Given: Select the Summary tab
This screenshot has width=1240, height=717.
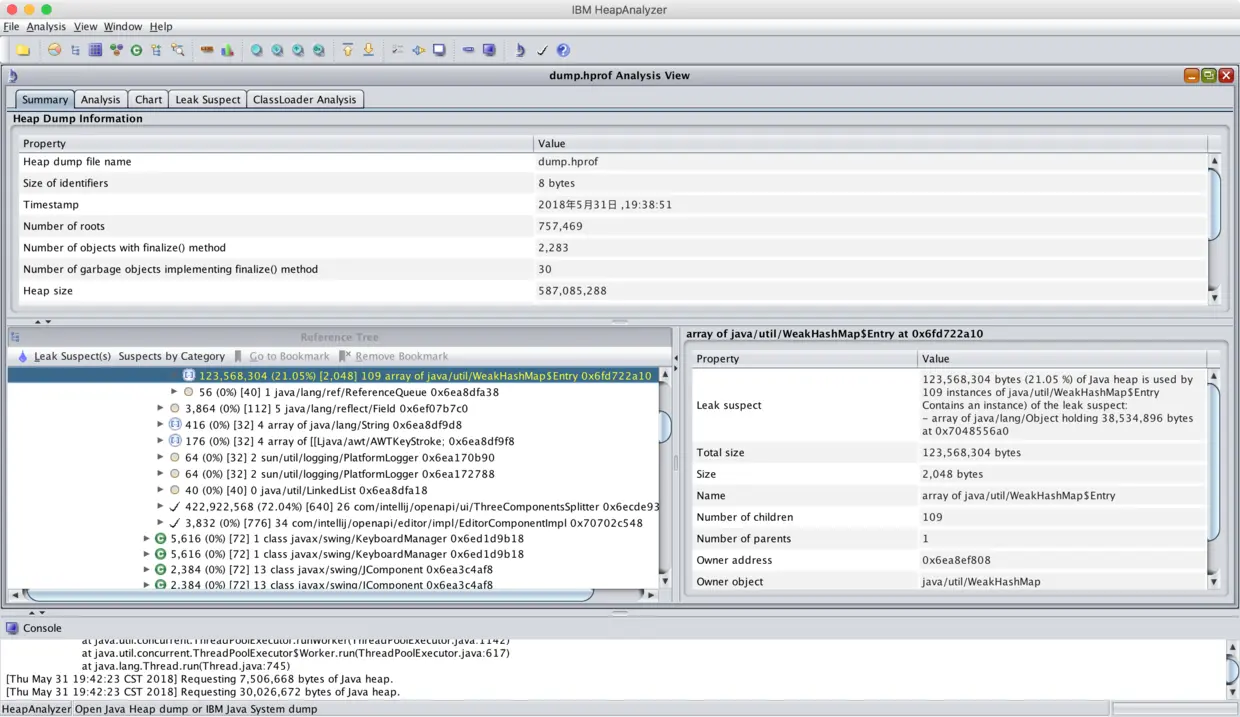Looking at the screenshot, I should tap(45, 99).
